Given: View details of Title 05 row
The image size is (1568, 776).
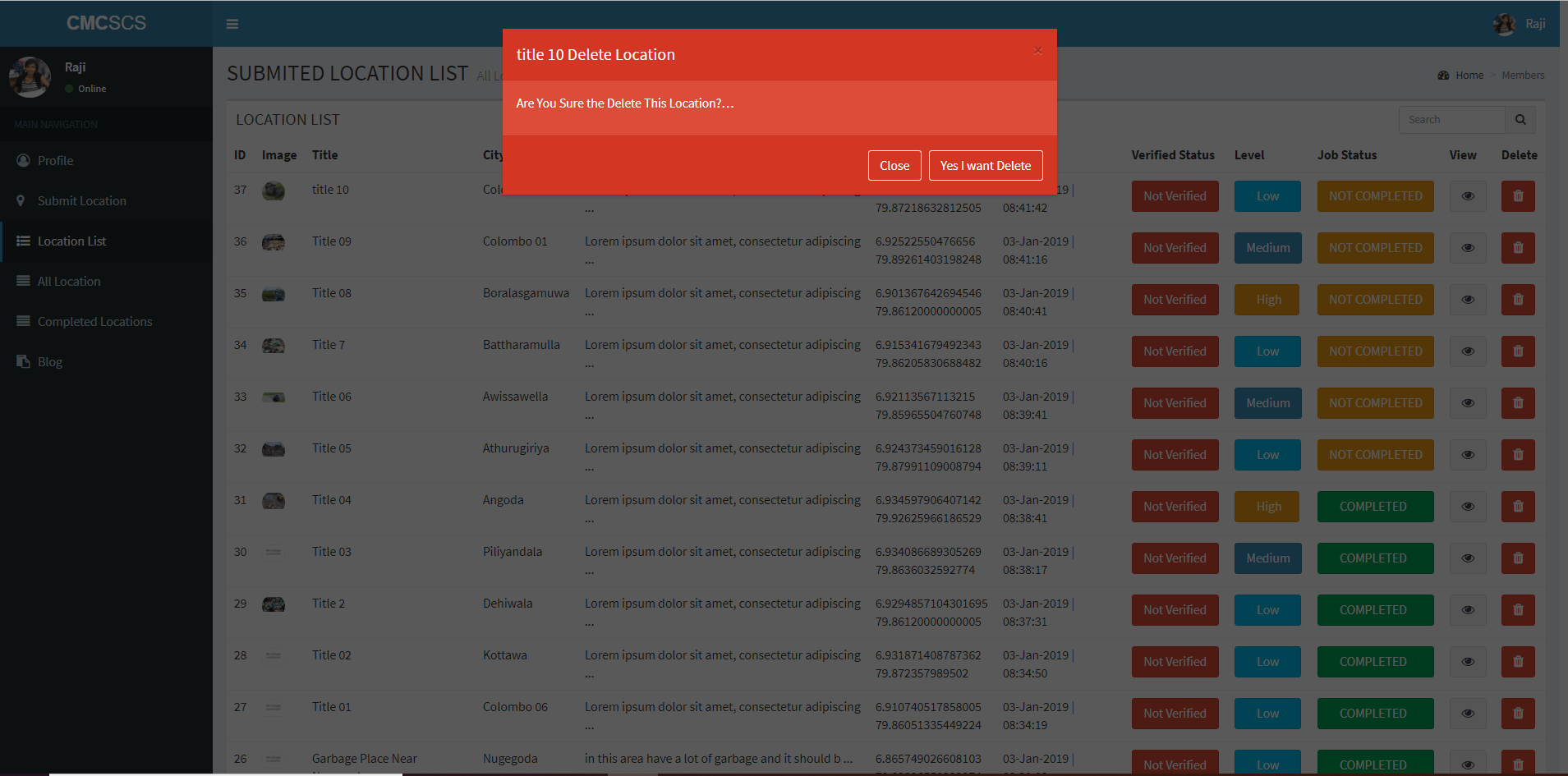Looking at the screenshot, I should point(1468,455).
